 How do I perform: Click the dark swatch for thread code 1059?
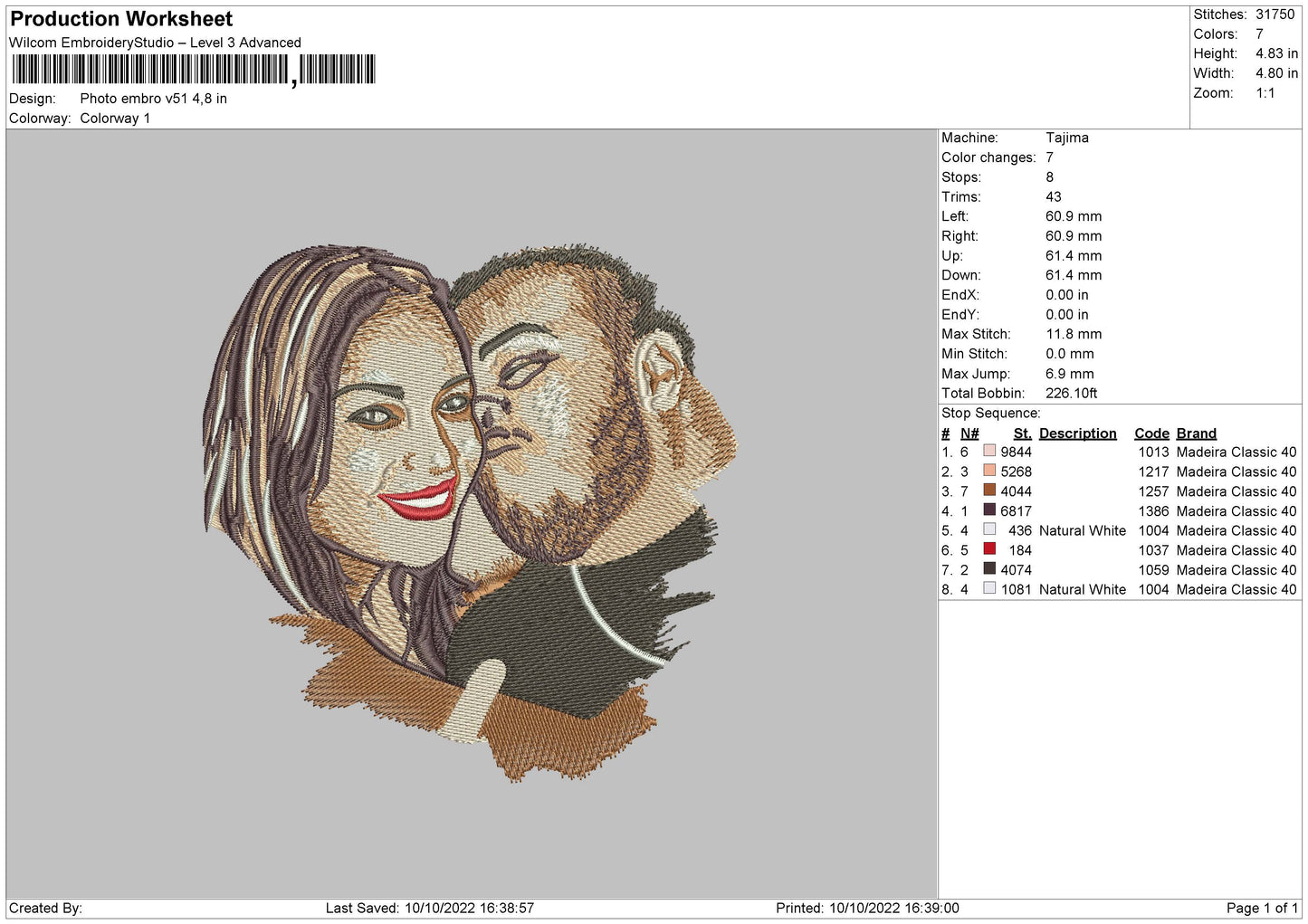point(989,569)
